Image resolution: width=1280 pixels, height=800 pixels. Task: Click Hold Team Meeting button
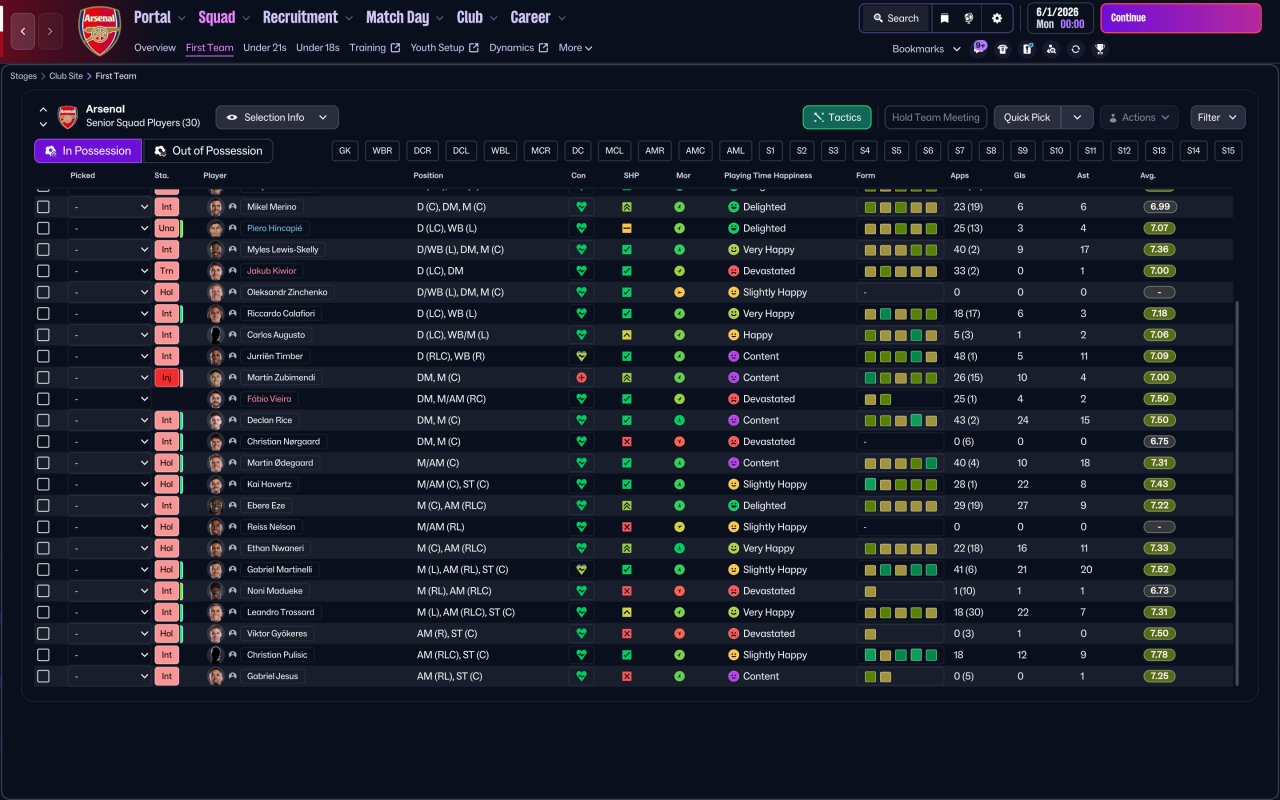(936, 117)
